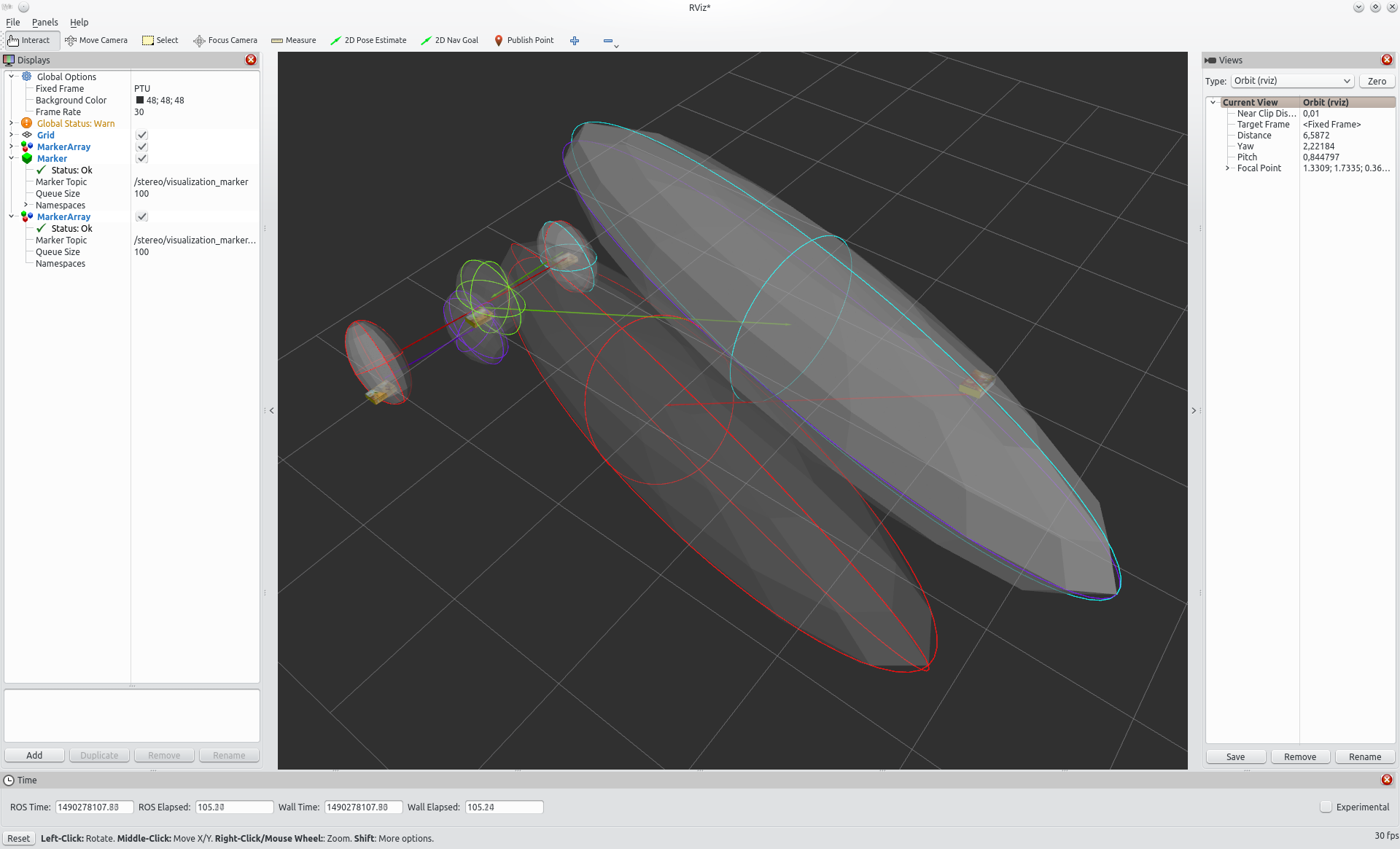Activate the 2D Pose Estimate tool

point(368,41)
